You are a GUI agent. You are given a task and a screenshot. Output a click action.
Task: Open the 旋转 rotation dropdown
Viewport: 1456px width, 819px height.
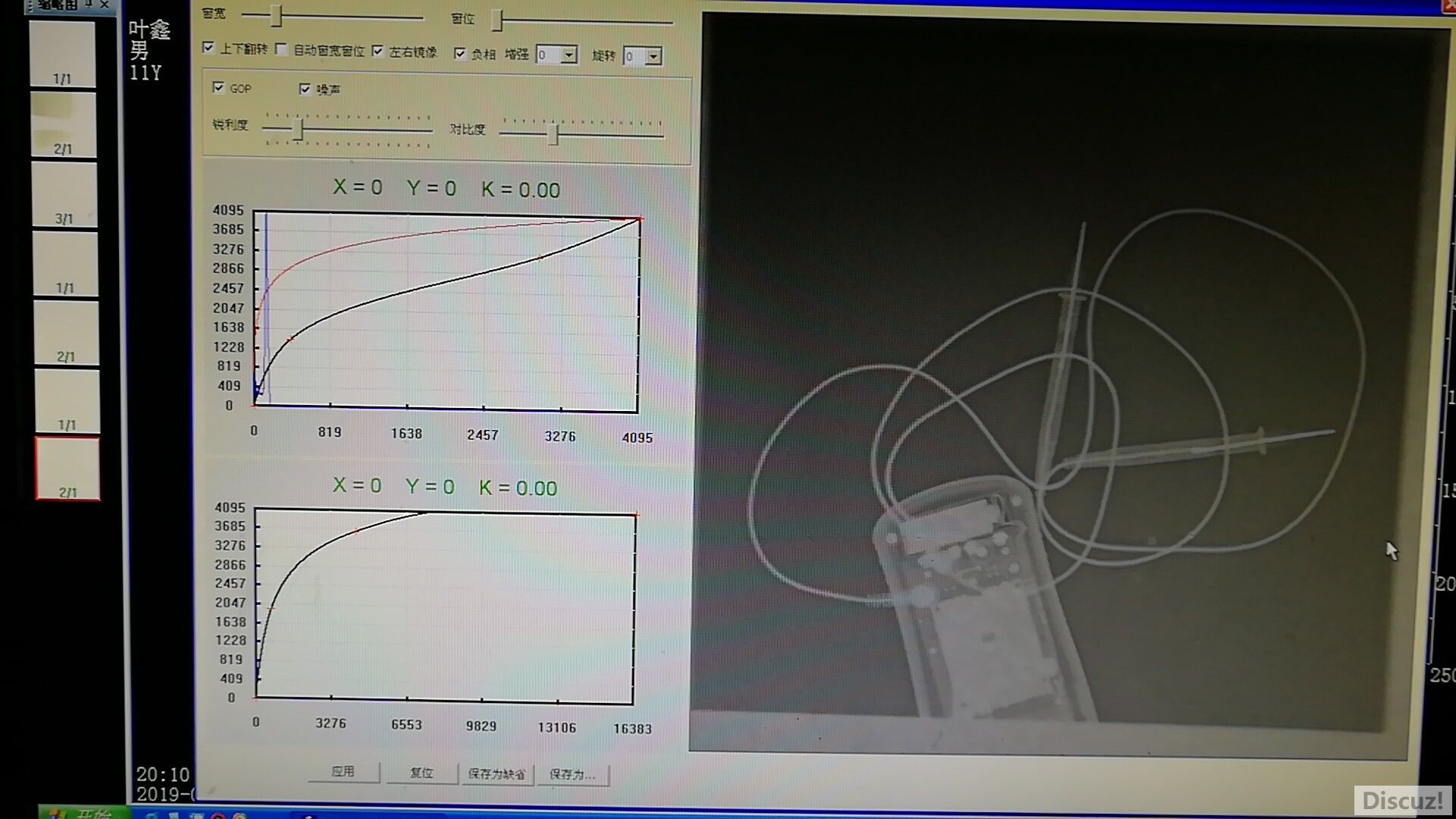(653, 56)
